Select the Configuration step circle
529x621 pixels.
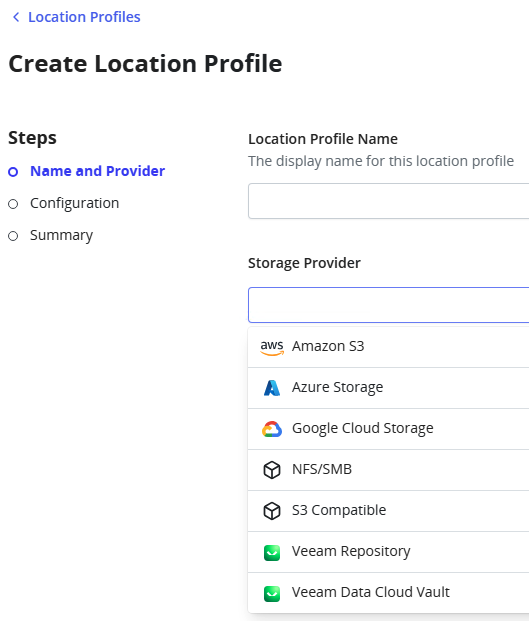(13, 204)
